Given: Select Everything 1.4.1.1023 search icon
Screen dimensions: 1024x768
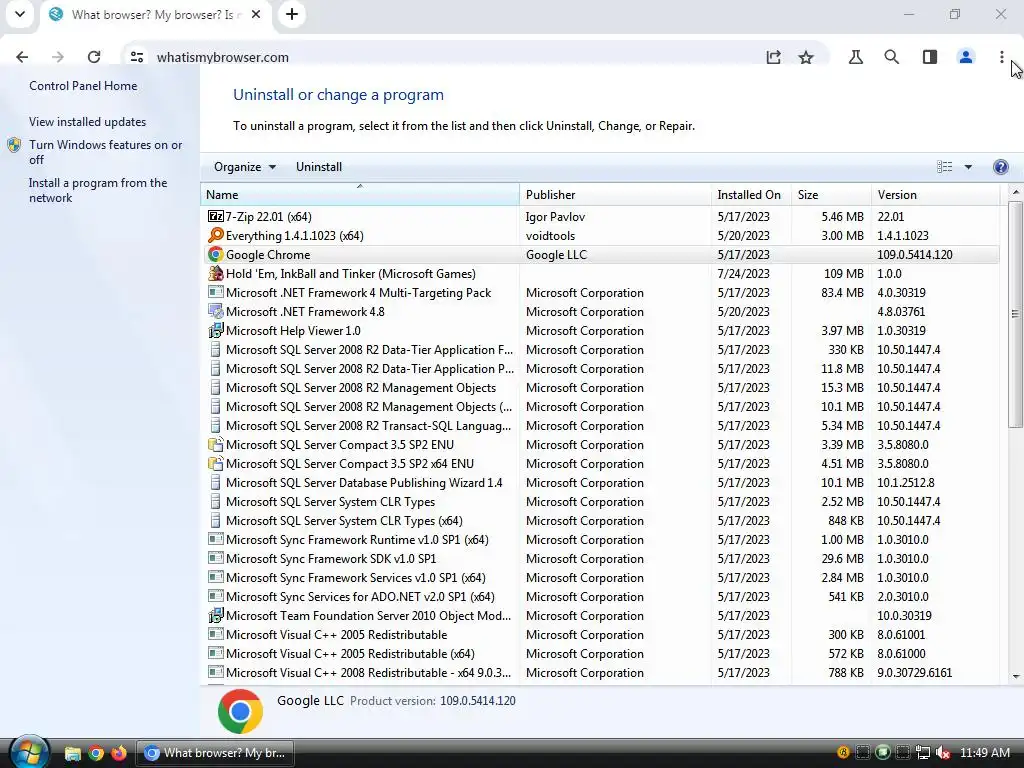Looking at the screenshot, I should (216, 235).
